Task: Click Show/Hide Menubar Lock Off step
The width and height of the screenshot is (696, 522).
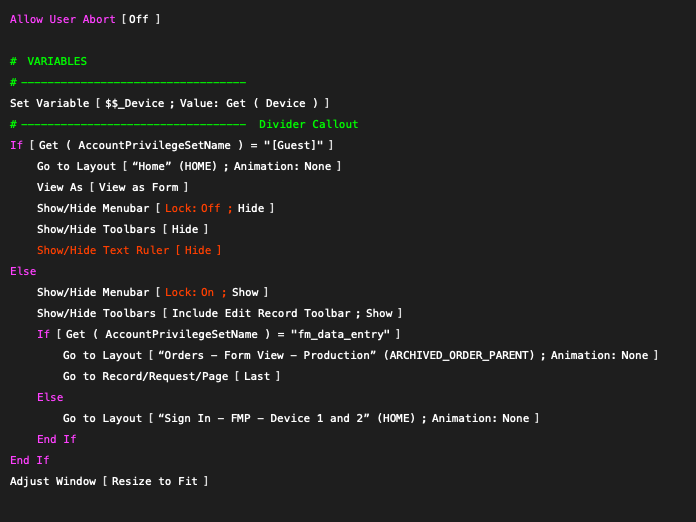Action: [155, 208]
